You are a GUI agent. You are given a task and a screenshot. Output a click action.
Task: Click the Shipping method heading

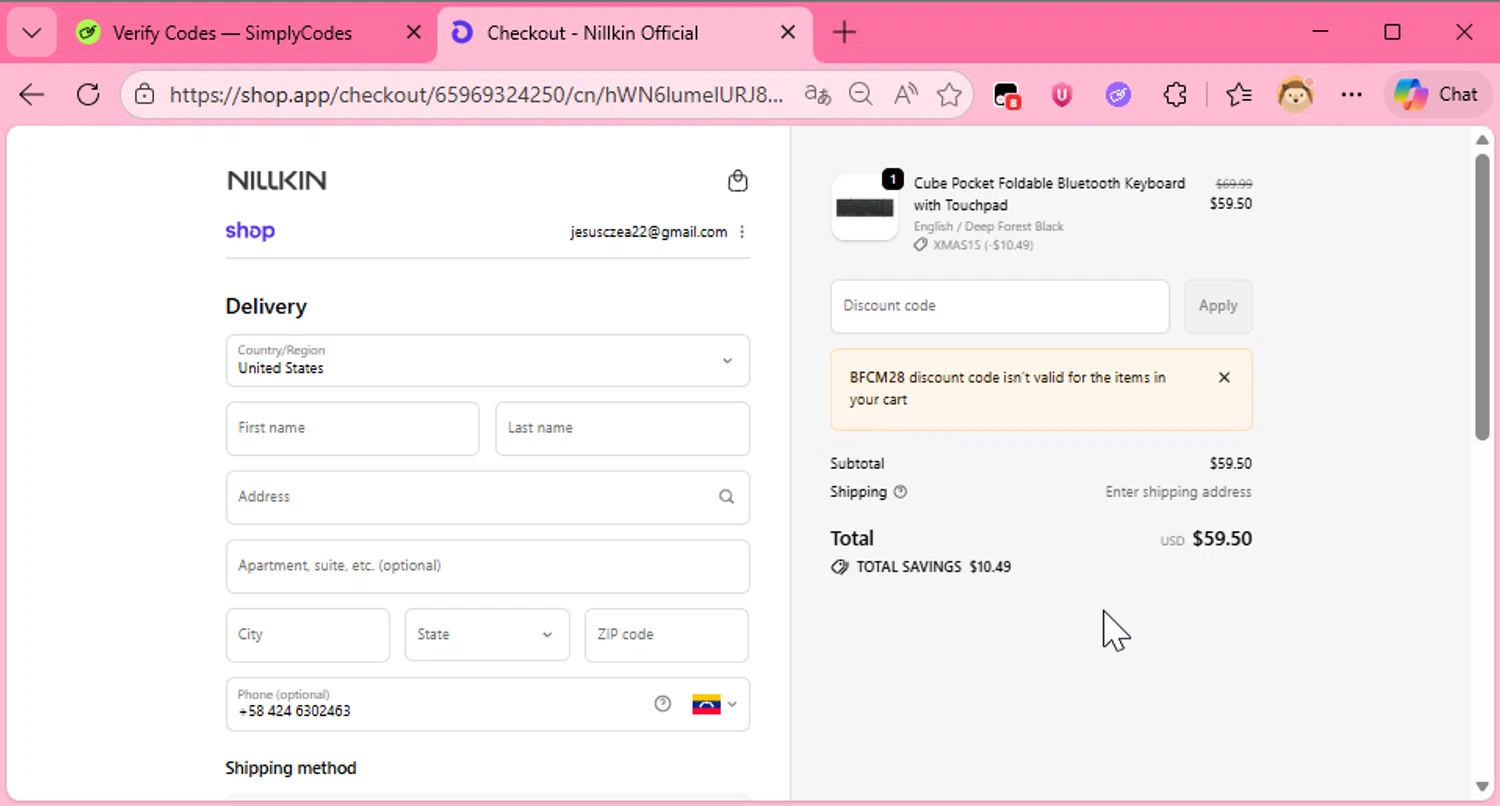tap(291, 768)
